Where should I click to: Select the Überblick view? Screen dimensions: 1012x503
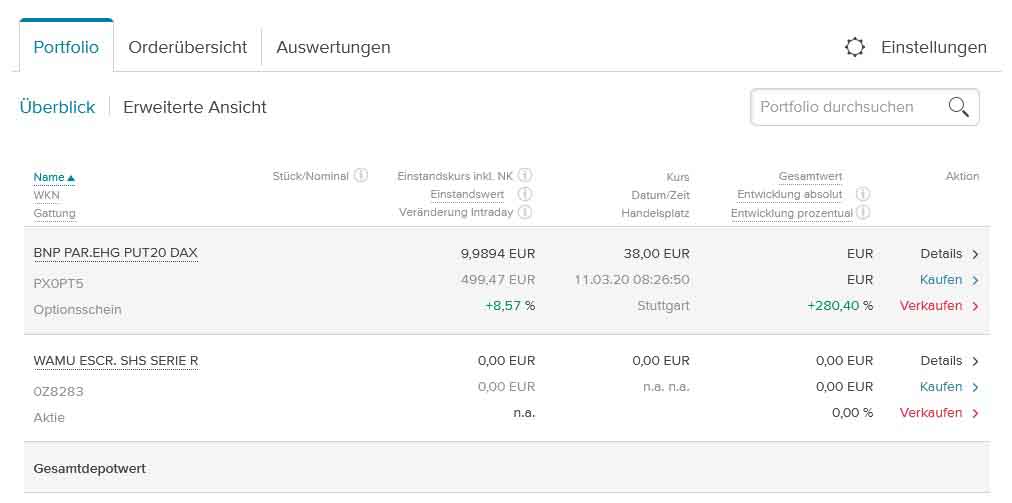click(x=57, y=107)
